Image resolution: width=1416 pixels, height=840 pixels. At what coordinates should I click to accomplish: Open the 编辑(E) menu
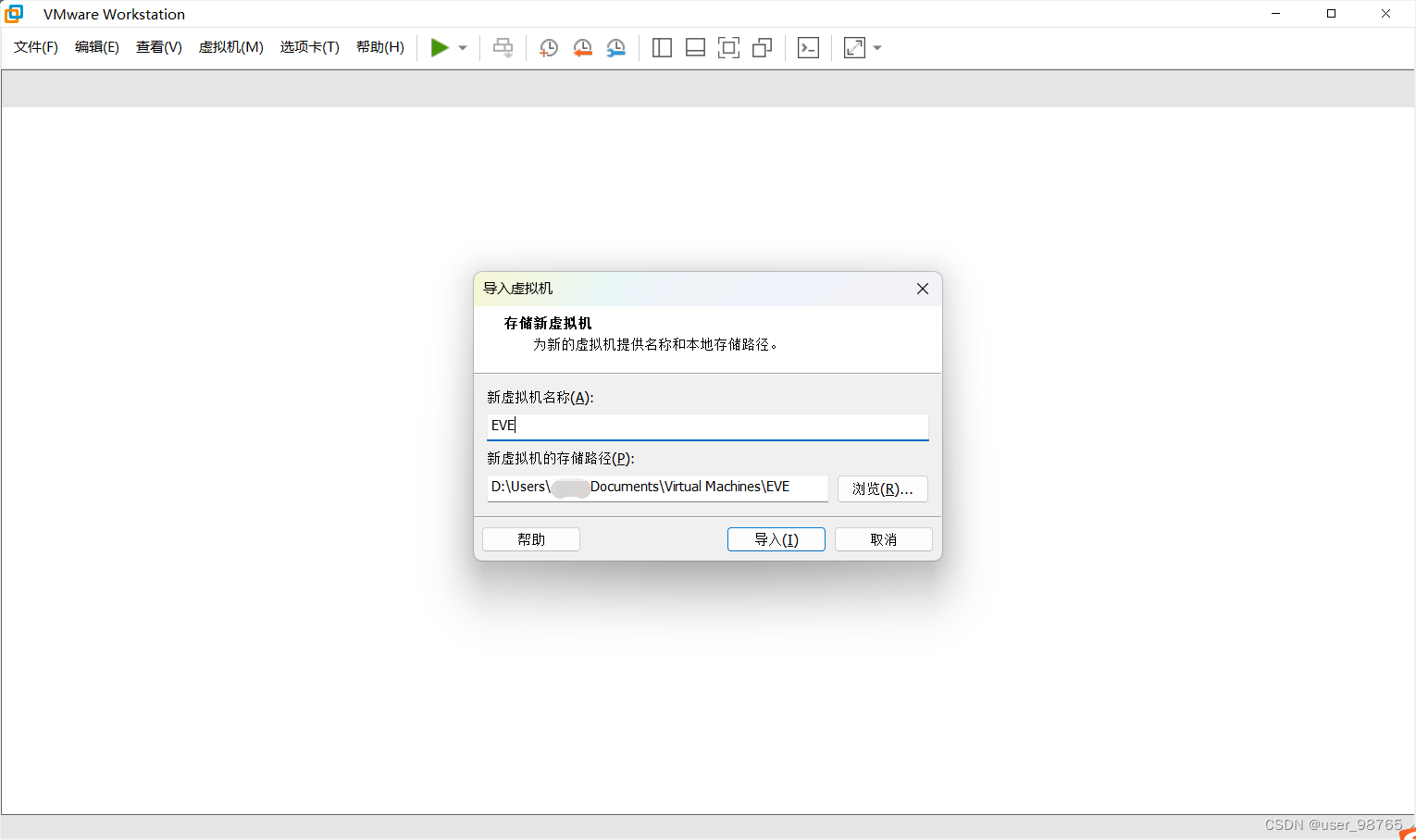(97, 47)
